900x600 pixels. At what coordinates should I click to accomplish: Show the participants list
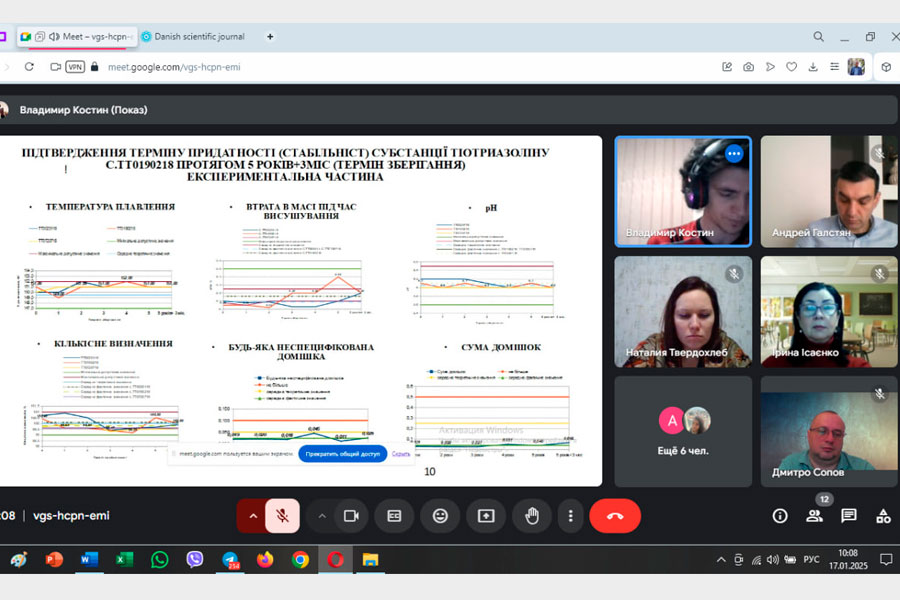tap(814, 516)
